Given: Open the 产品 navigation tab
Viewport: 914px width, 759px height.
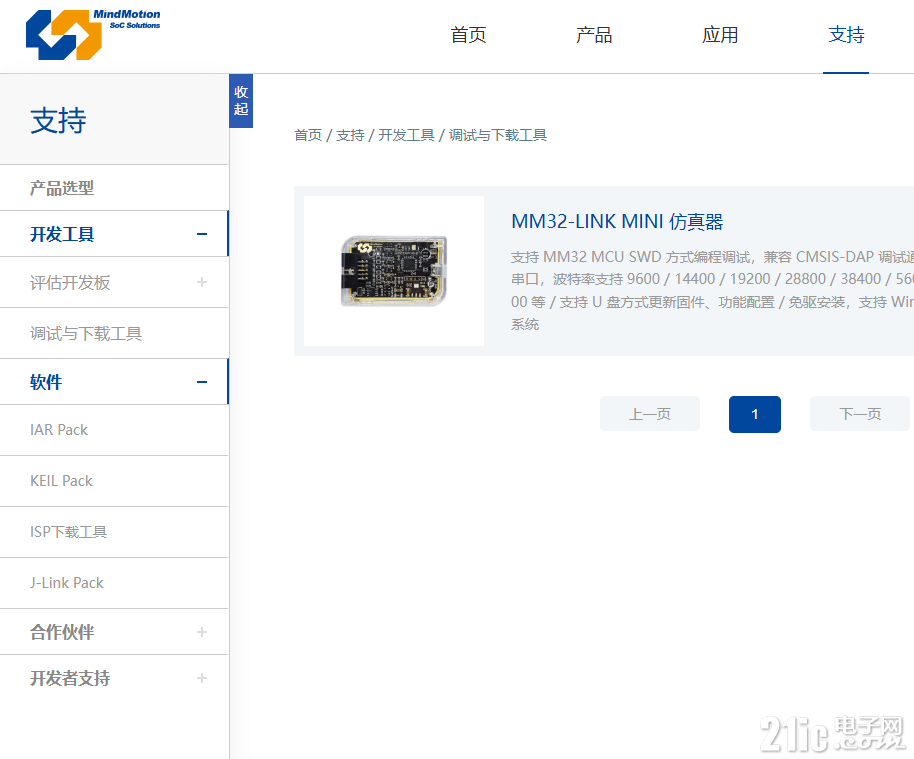Looking at the screenshot, I should click(x=594, y=35).
